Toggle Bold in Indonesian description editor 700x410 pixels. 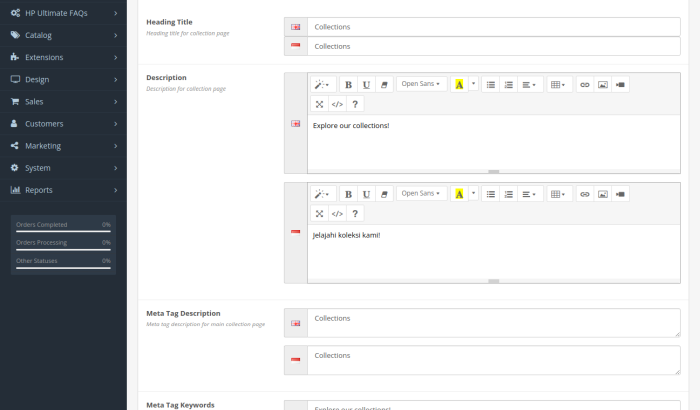click(348, 194)
